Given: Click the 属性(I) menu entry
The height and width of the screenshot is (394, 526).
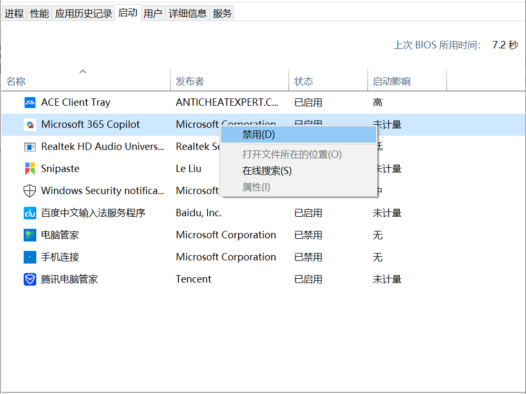Looking at the screenshot, I should click(299, 187).
